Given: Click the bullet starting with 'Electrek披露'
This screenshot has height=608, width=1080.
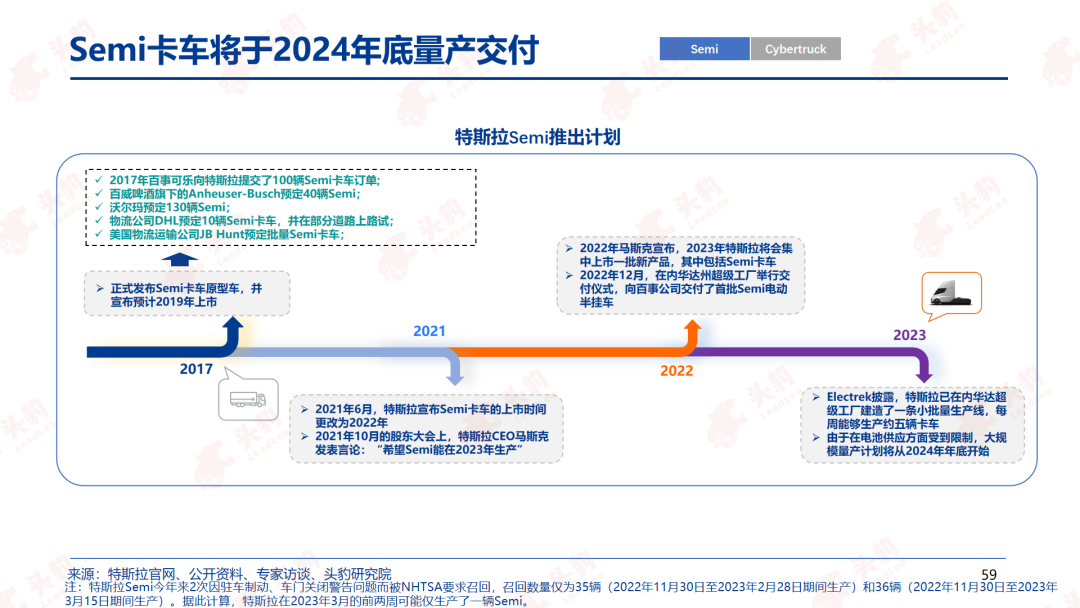Looking at the screenshot, I should (x=917, y=410).
